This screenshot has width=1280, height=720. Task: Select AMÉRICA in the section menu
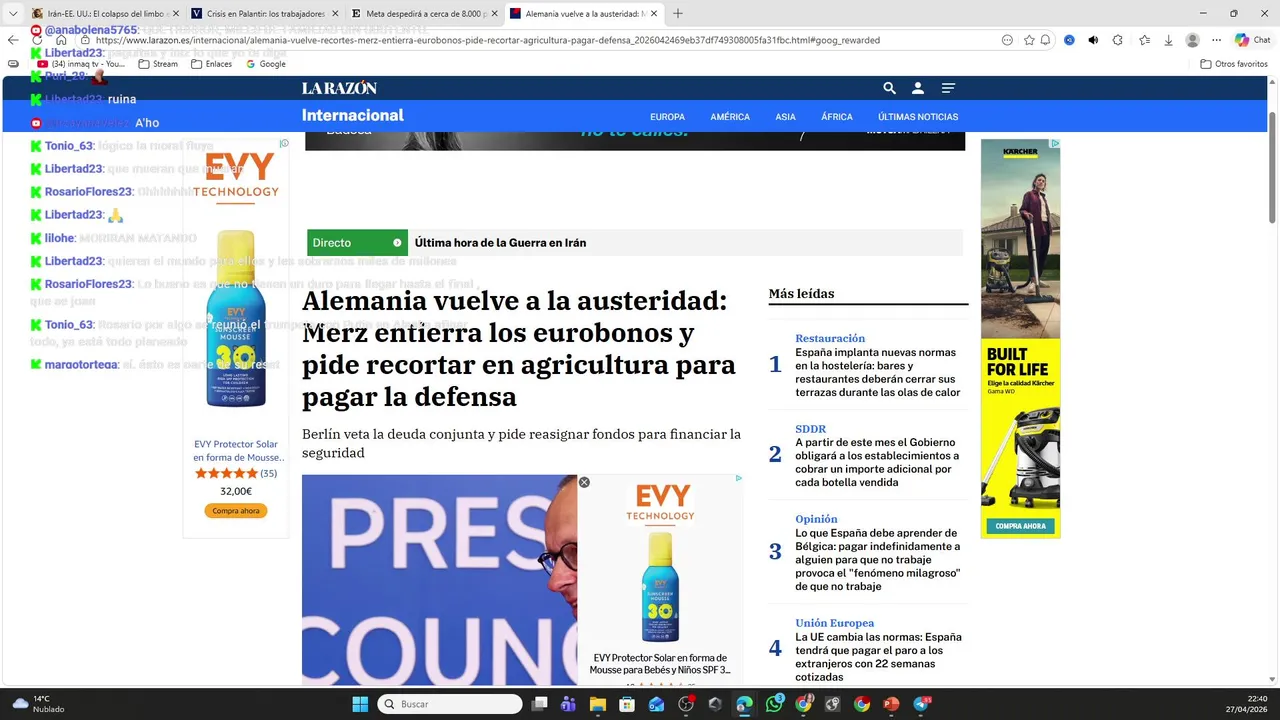tap(730, 117)
